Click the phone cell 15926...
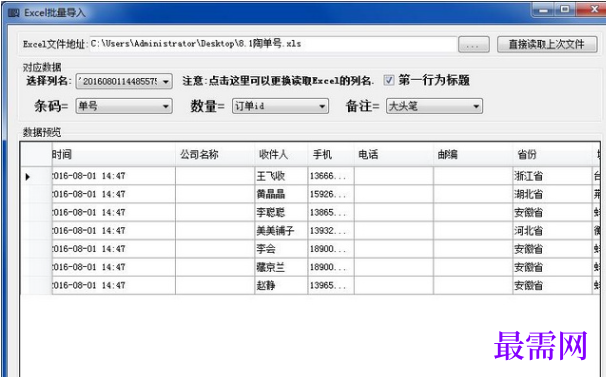606x377 pixels. click(331, 194)
